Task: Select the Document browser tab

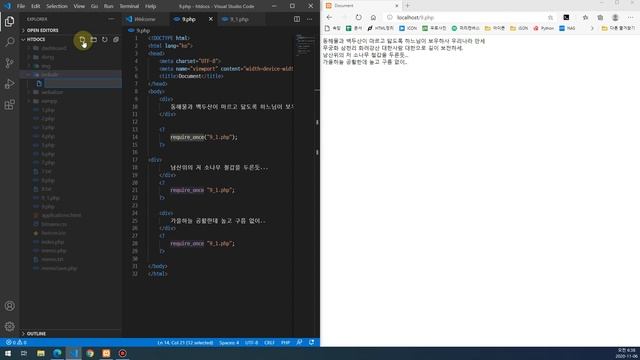Action: click(361, 6)
